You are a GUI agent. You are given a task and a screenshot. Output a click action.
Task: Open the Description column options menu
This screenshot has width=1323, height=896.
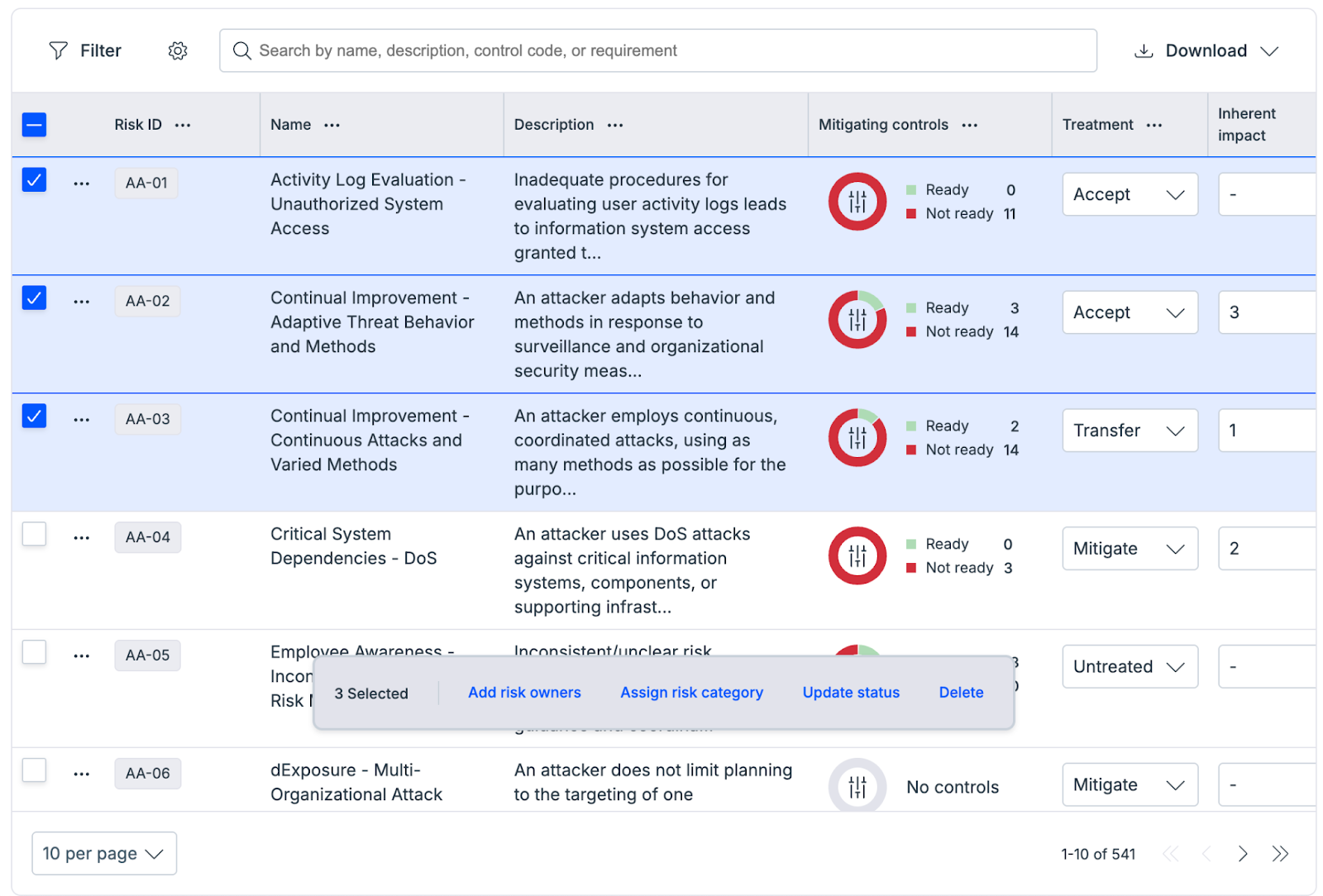point(615,125)
